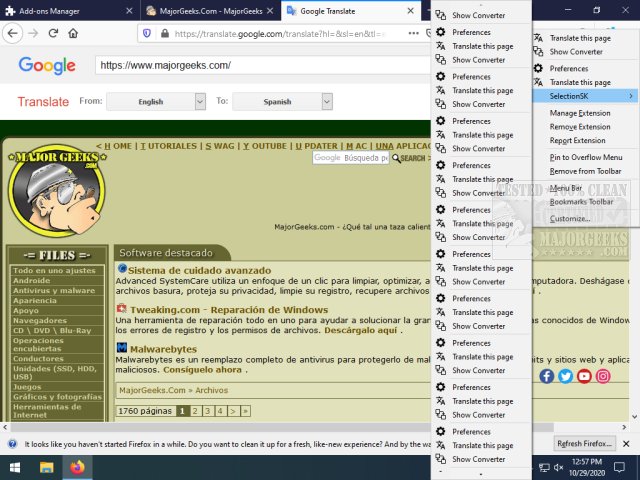The width and height of the screenshot is (640, 480).
Task: Open the Tweaking.com - Reparación de Windows link
Action: coord(229,310)
